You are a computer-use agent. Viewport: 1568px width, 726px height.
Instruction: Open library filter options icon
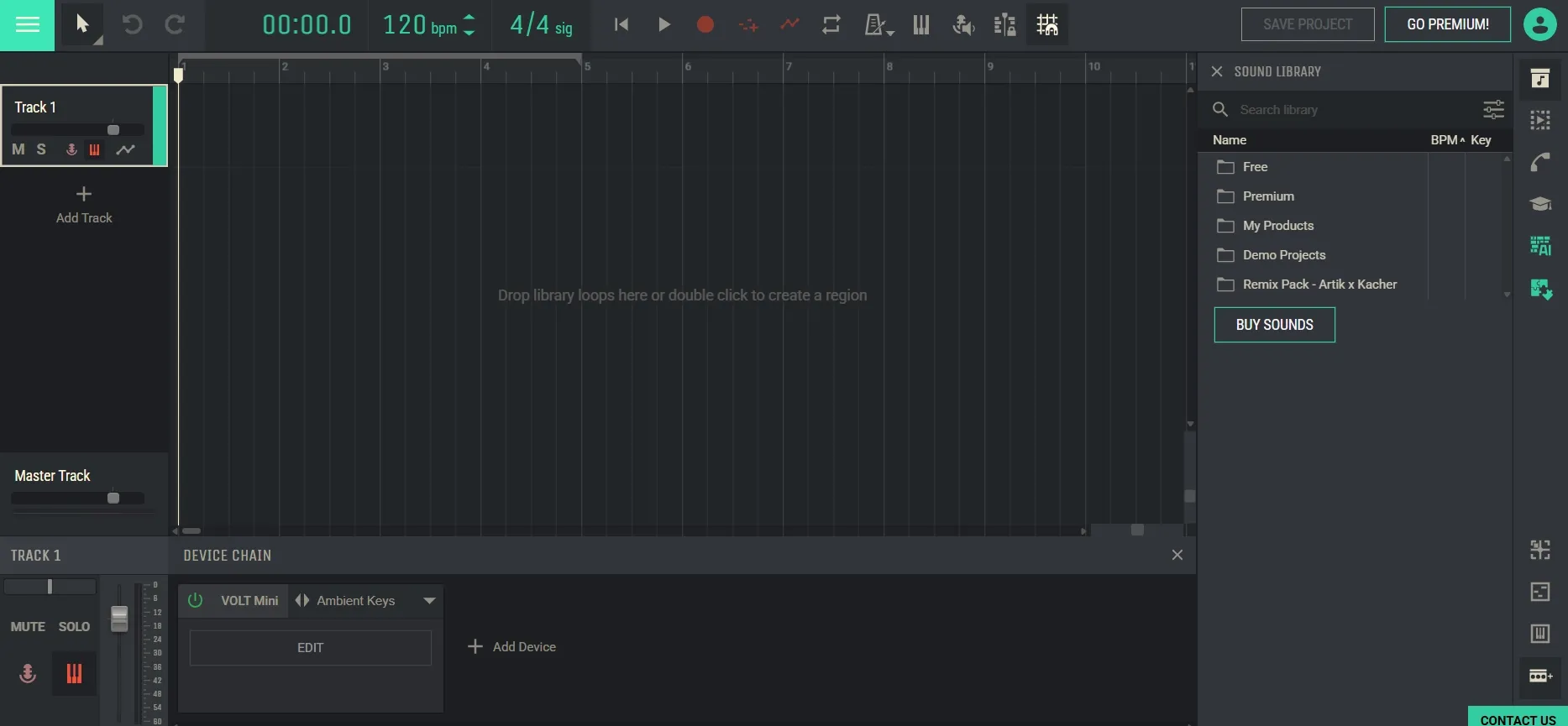coord(1493,109)
